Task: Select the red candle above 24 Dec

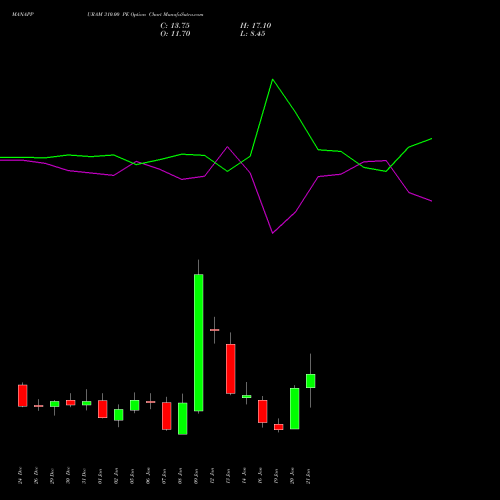Action: (23, 396)
